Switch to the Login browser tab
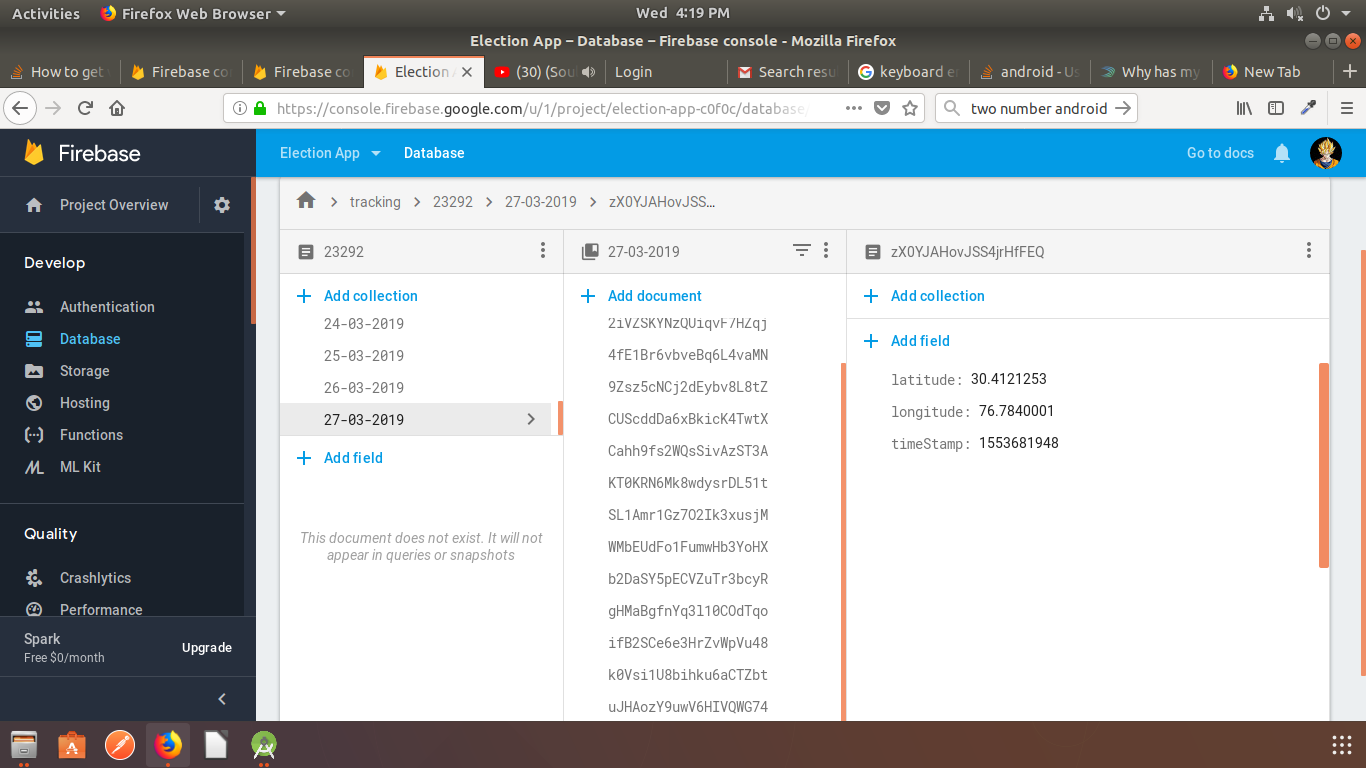1366x768 pixels. coord(666,72)
